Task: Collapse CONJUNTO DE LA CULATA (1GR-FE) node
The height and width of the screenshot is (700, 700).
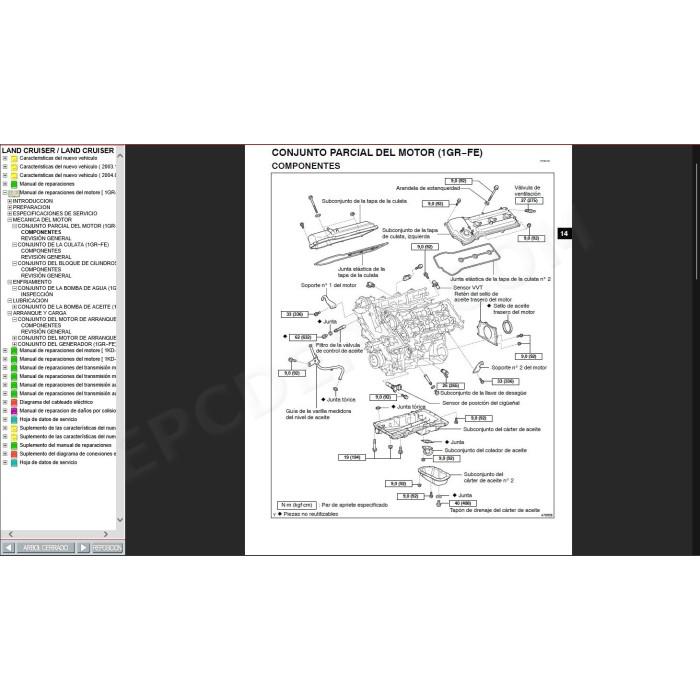Action: pyautogui.click(x=15, y=245)
